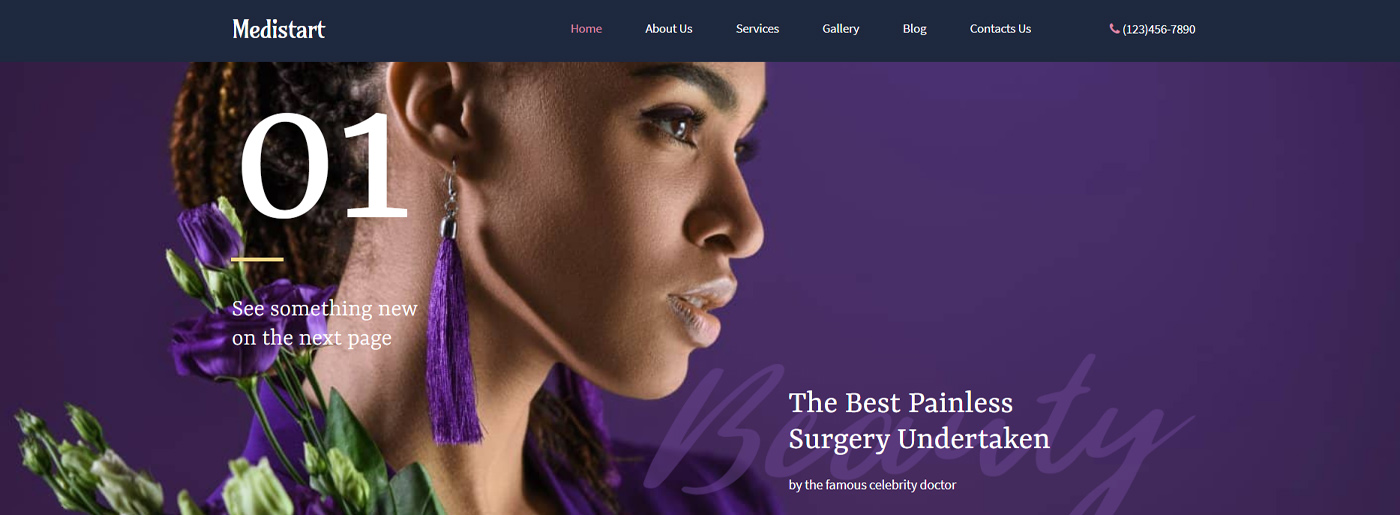This screenshot has height=515, width=1400.
Task: Click 'The Best Painless Surgery Undertaken' heading
Action: pos(919,420)
